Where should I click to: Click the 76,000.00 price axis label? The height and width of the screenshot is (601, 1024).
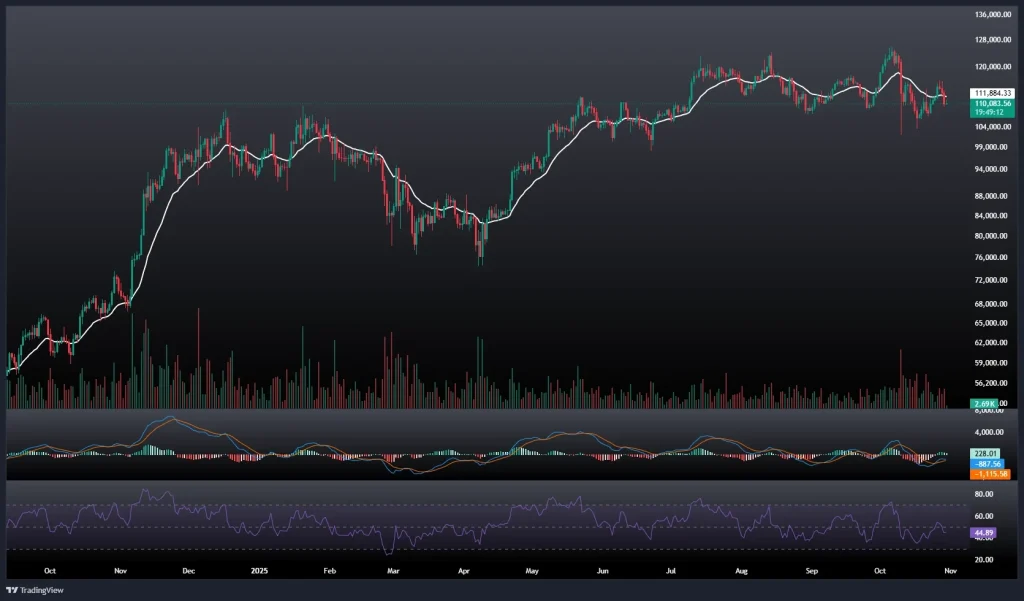(x=993, y=257)
